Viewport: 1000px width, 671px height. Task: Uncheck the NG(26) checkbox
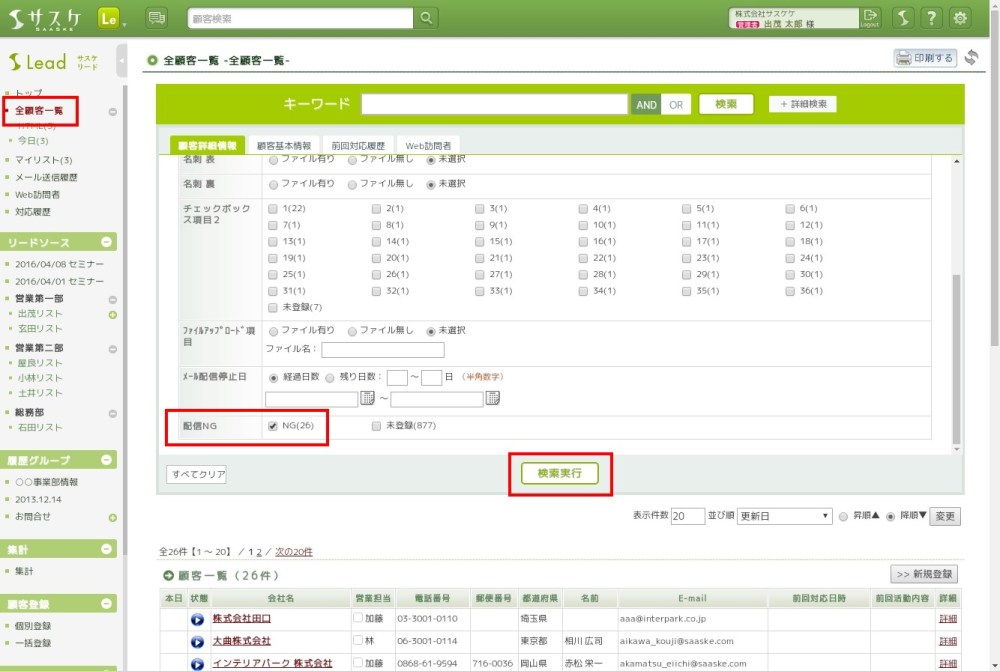coord(273,426)
